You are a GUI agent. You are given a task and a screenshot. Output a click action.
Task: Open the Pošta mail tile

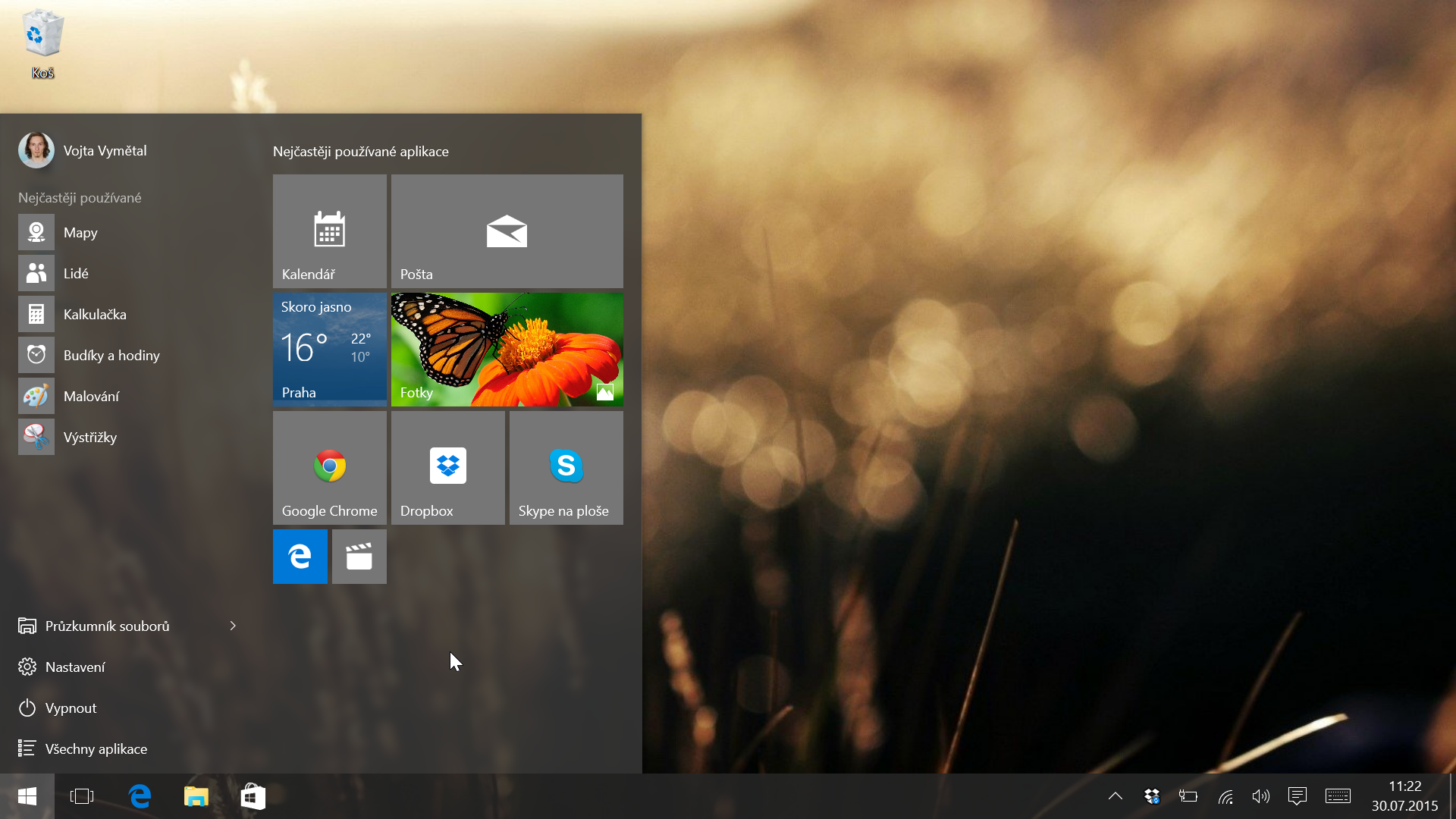pos(507,231)
